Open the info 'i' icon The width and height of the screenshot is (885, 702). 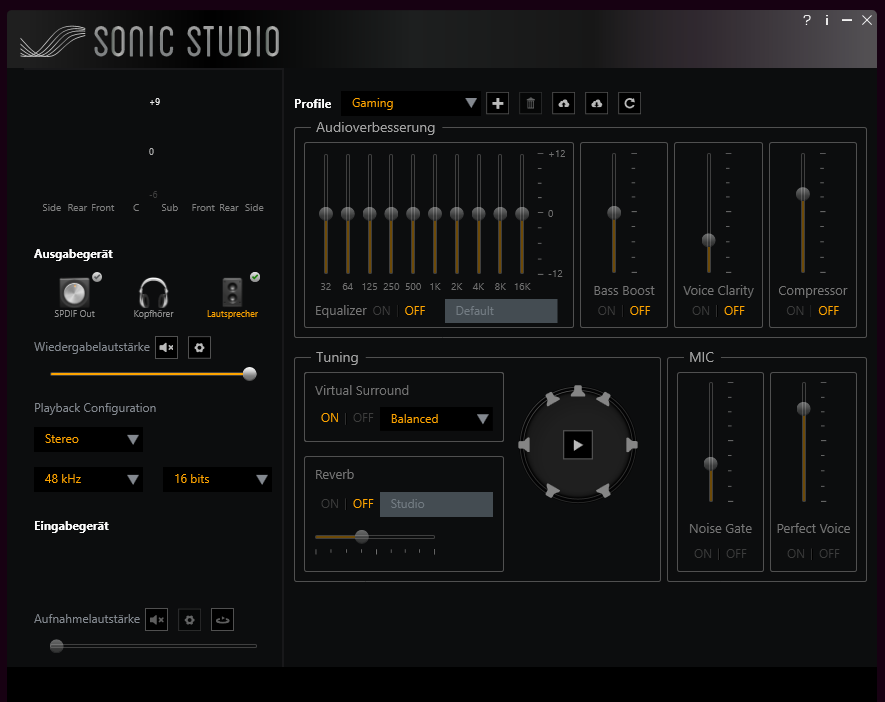pos(827,20)
